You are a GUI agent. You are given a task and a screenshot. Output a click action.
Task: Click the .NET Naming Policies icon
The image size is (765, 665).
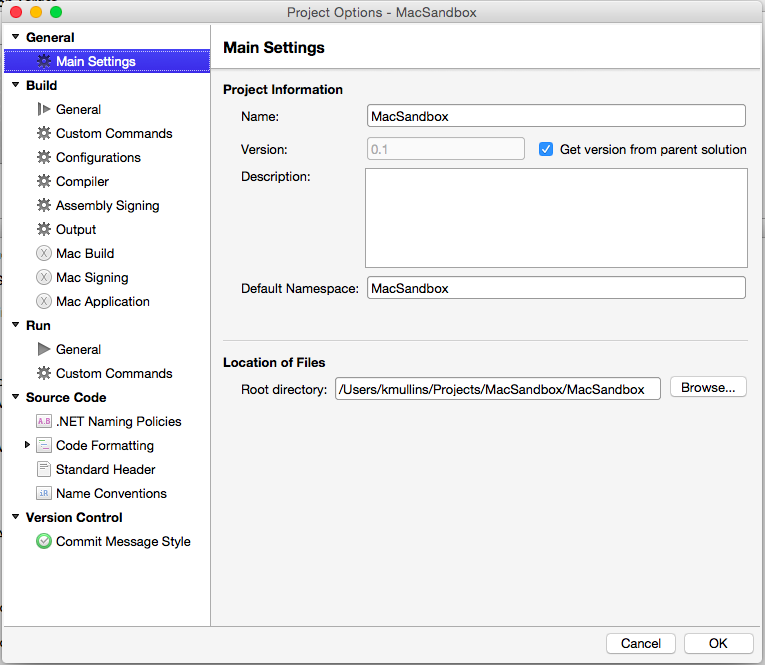point(44,421)
